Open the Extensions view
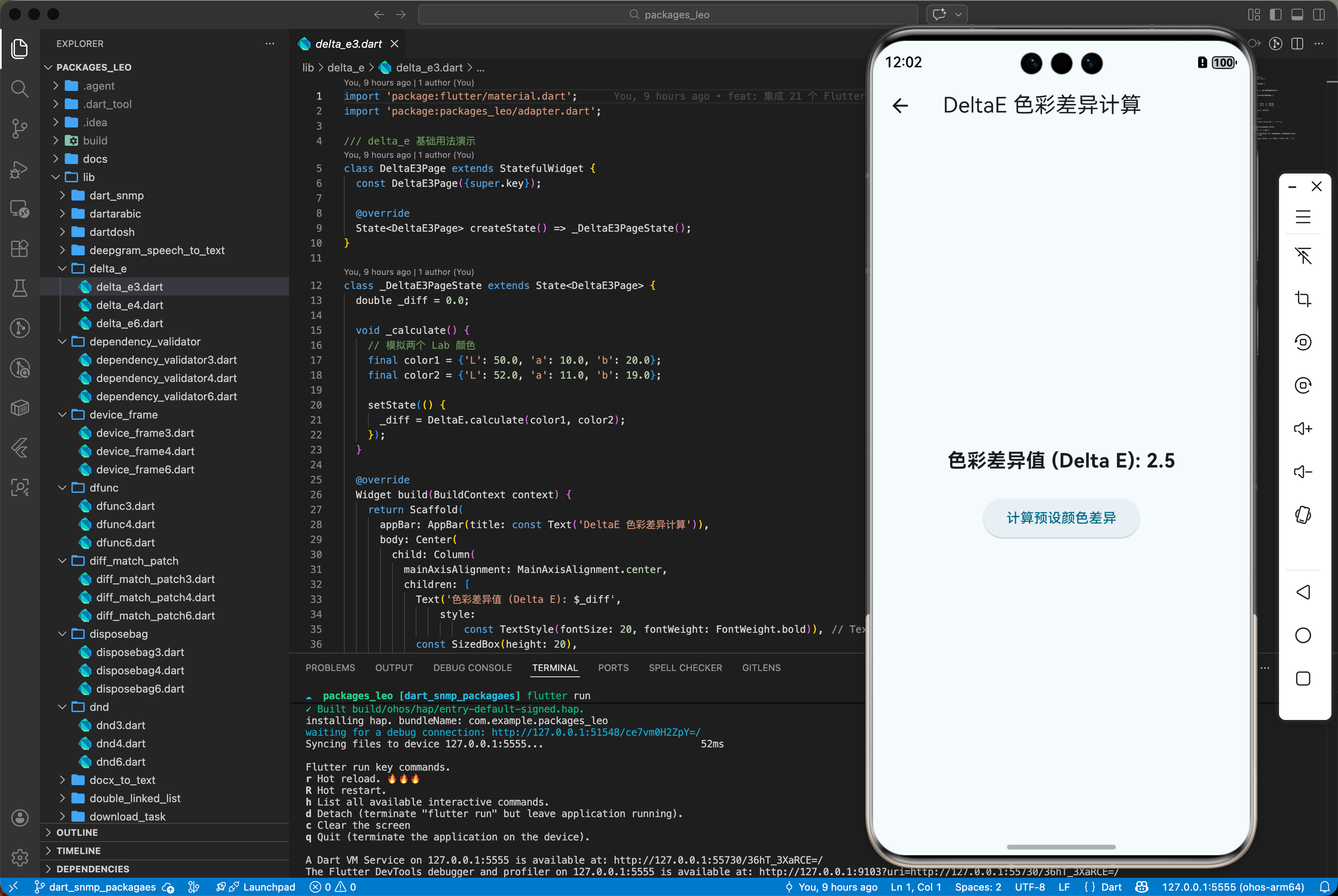This screenshot has height=896, width=1338. (x=20, y=249)
